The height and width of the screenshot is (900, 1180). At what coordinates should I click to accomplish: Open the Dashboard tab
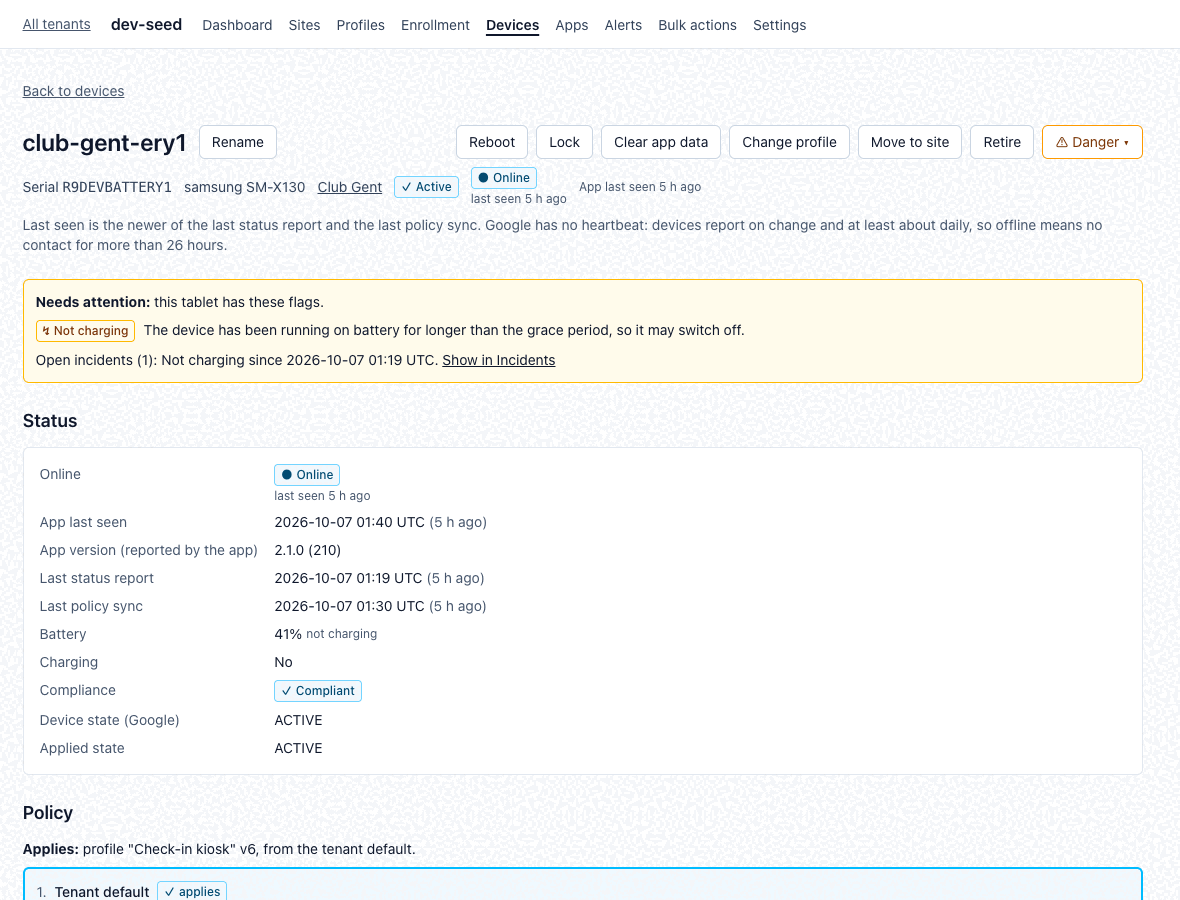237,26
